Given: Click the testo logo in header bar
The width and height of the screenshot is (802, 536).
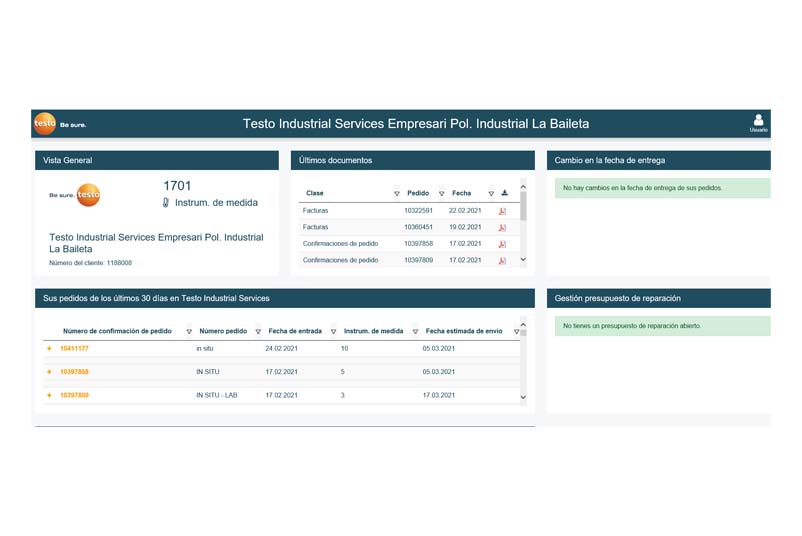Looking at the screenshot, I should click(45, 123).
